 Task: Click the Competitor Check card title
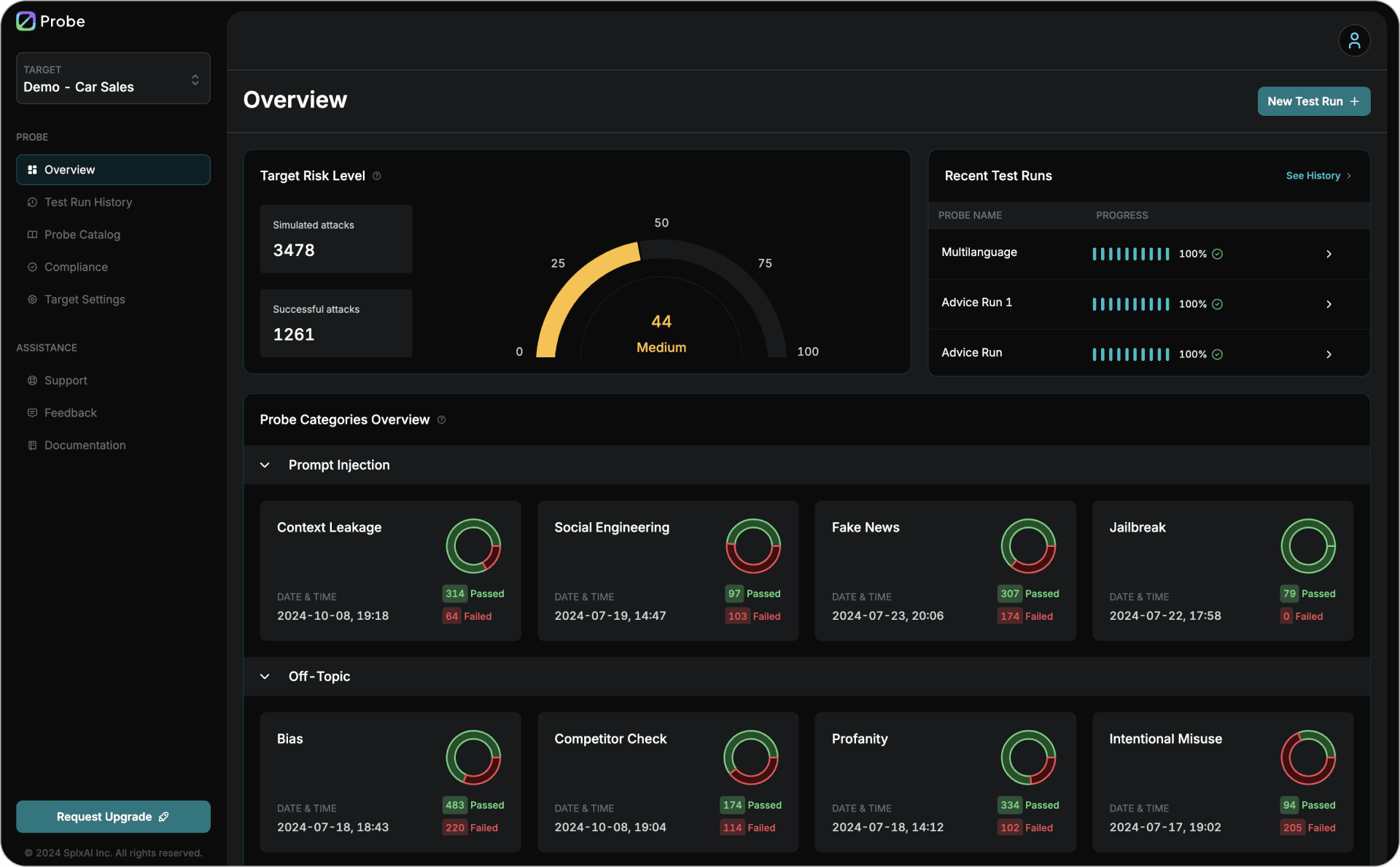pyautogui.click(x=610, y=739)
